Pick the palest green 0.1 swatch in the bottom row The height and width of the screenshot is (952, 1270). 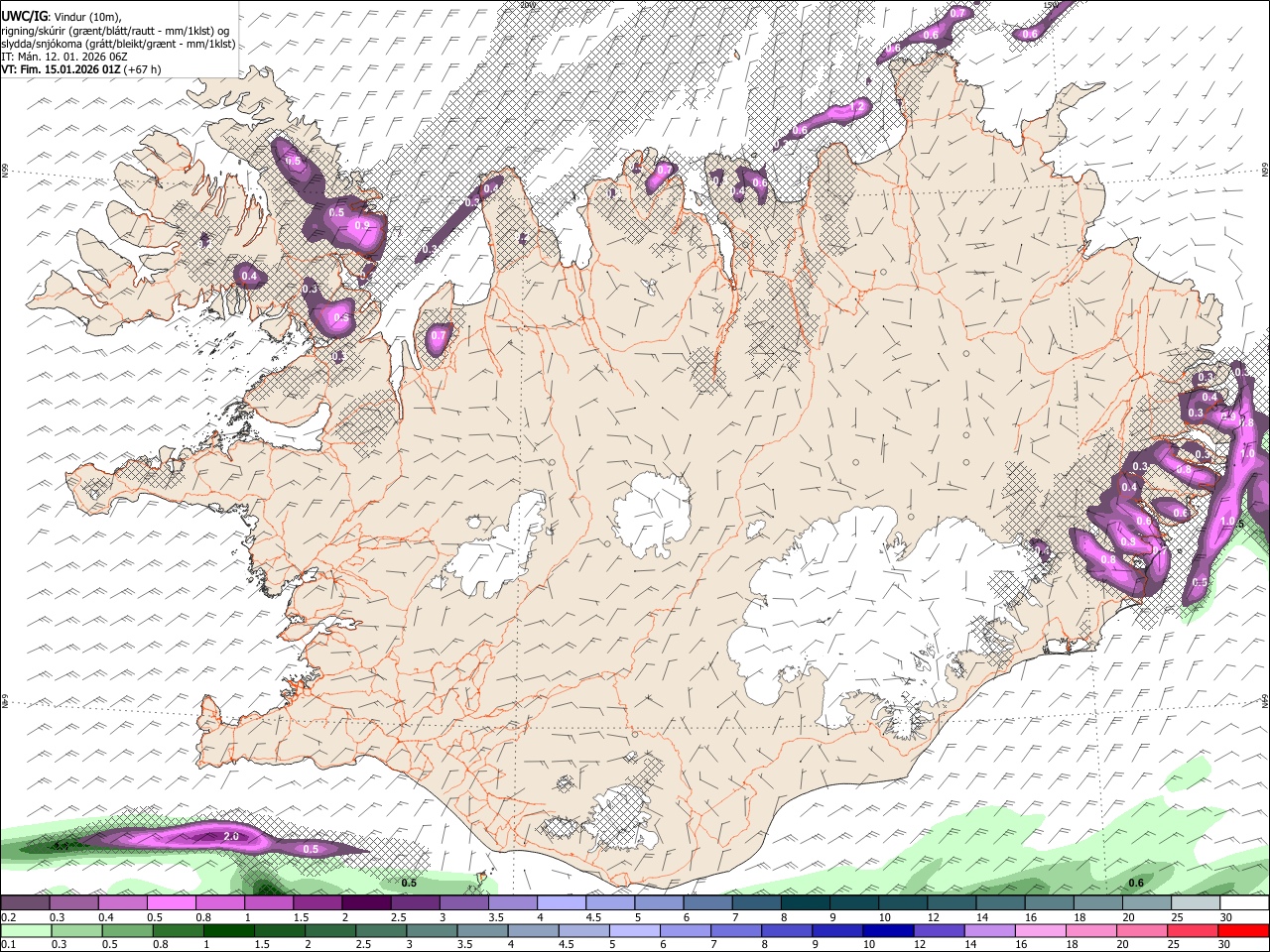tap(26, 931)
